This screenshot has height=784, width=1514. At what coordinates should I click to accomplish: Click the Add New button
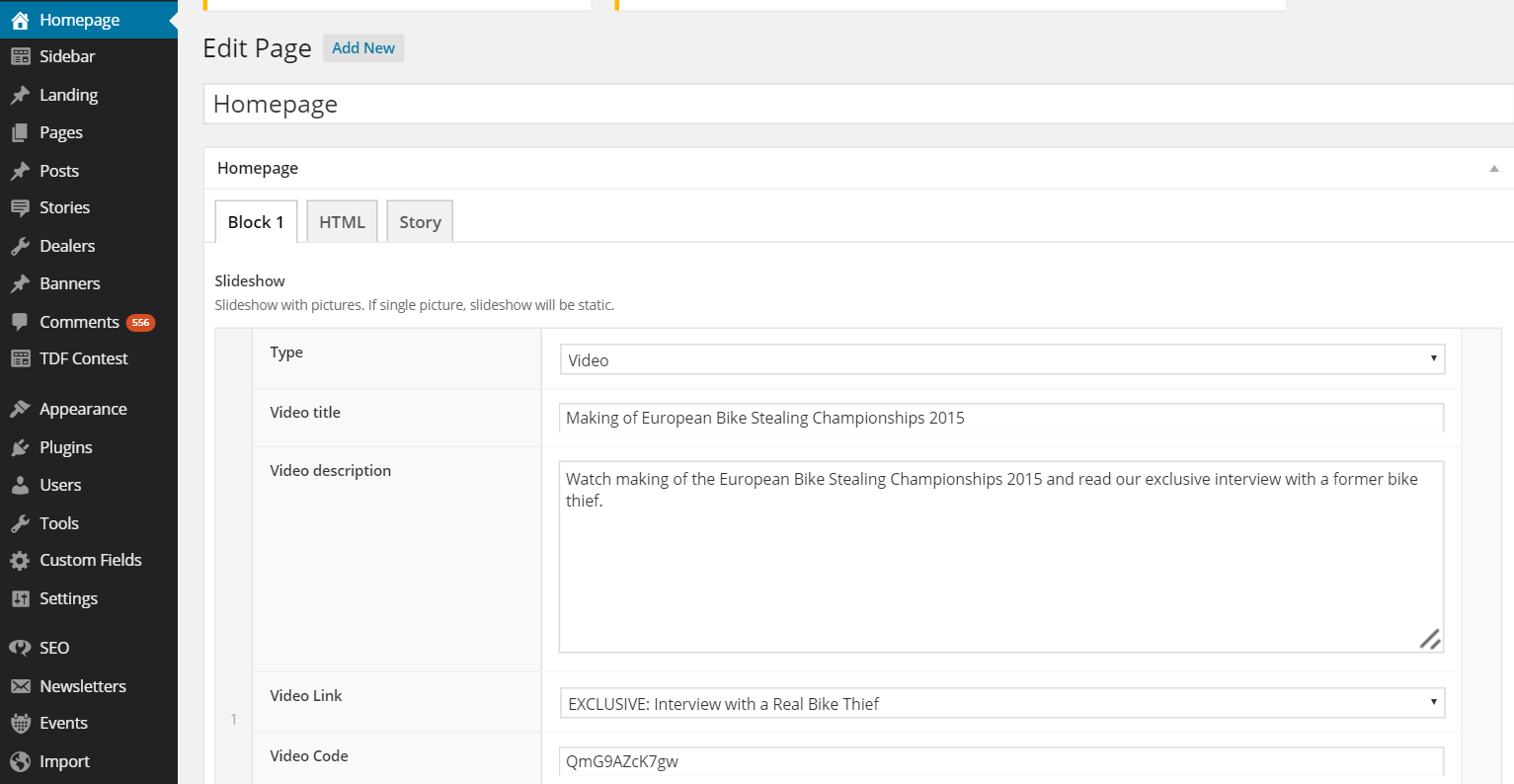[x=363, y=47]
